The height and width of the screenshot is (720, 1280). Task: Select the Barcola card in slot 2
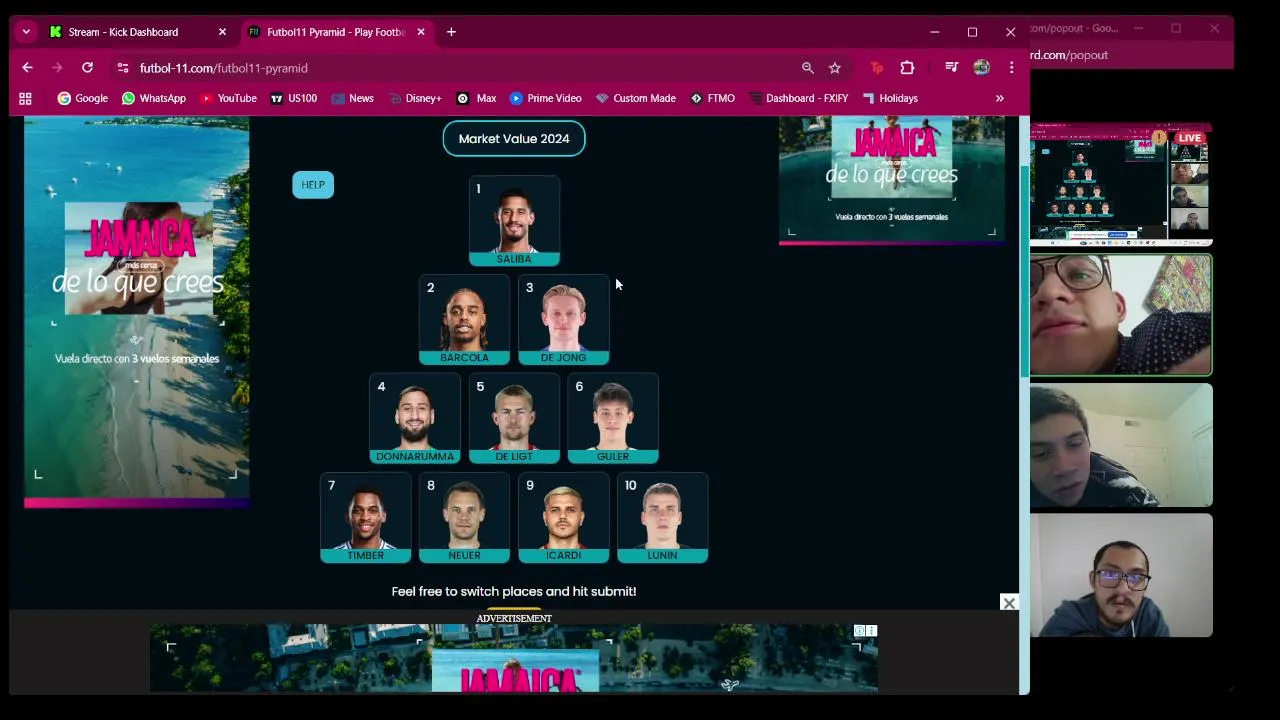click(x=464, y=320)
